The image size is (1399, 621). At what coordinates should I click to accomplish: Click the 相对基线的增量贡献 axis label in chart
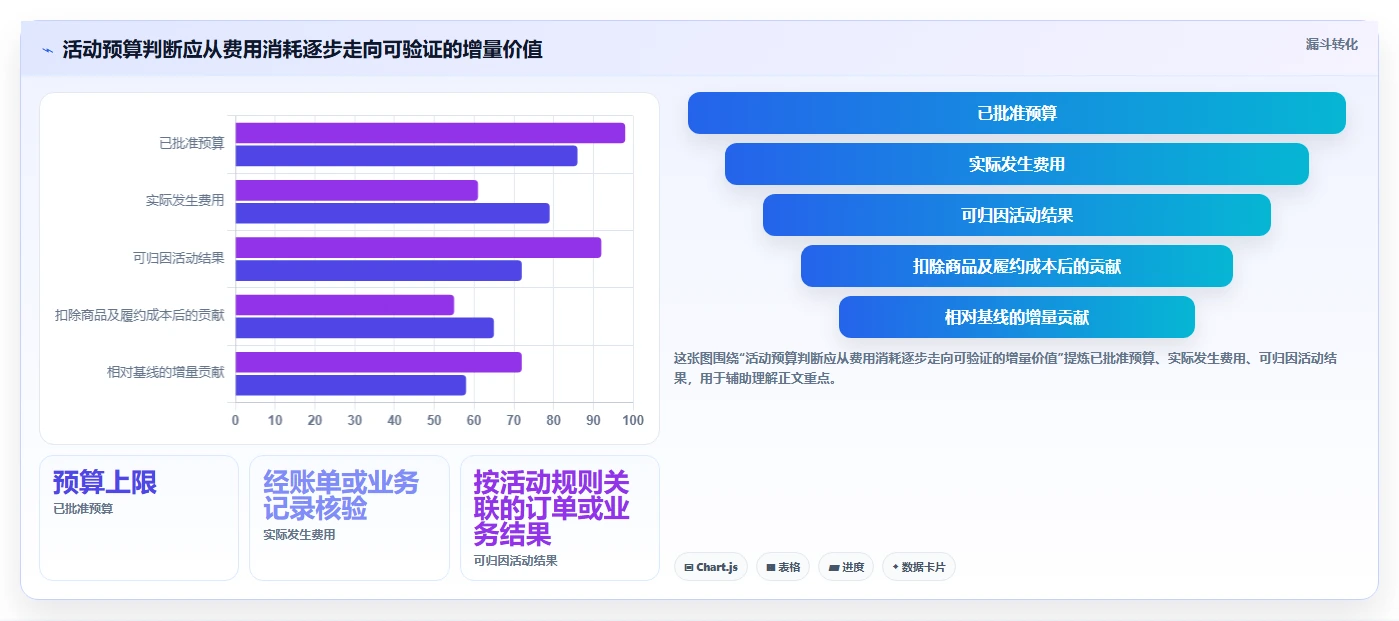pyautogui.click(x=165, y=372)
